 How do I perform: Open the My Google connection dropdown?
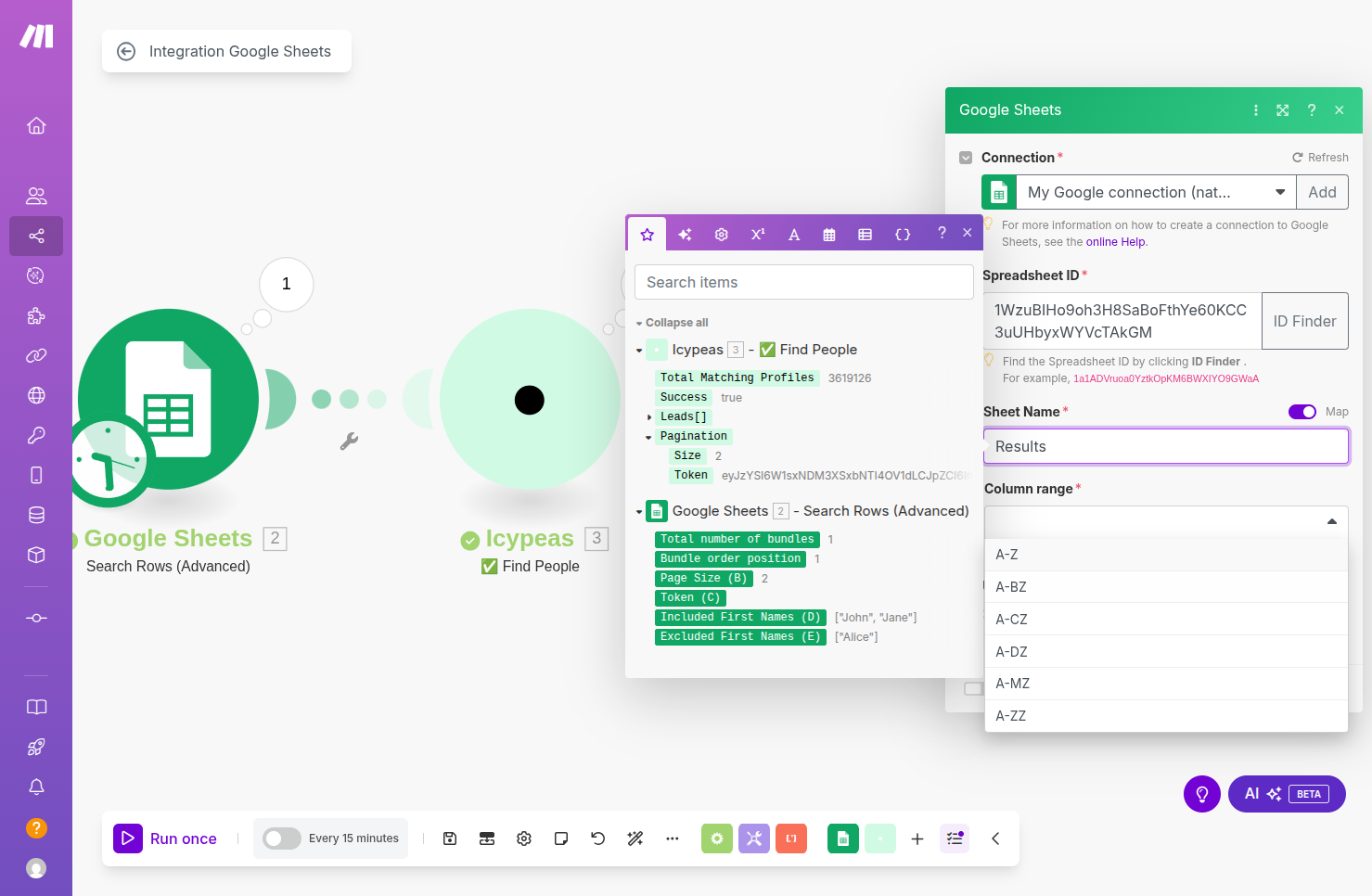point(1155,192)
